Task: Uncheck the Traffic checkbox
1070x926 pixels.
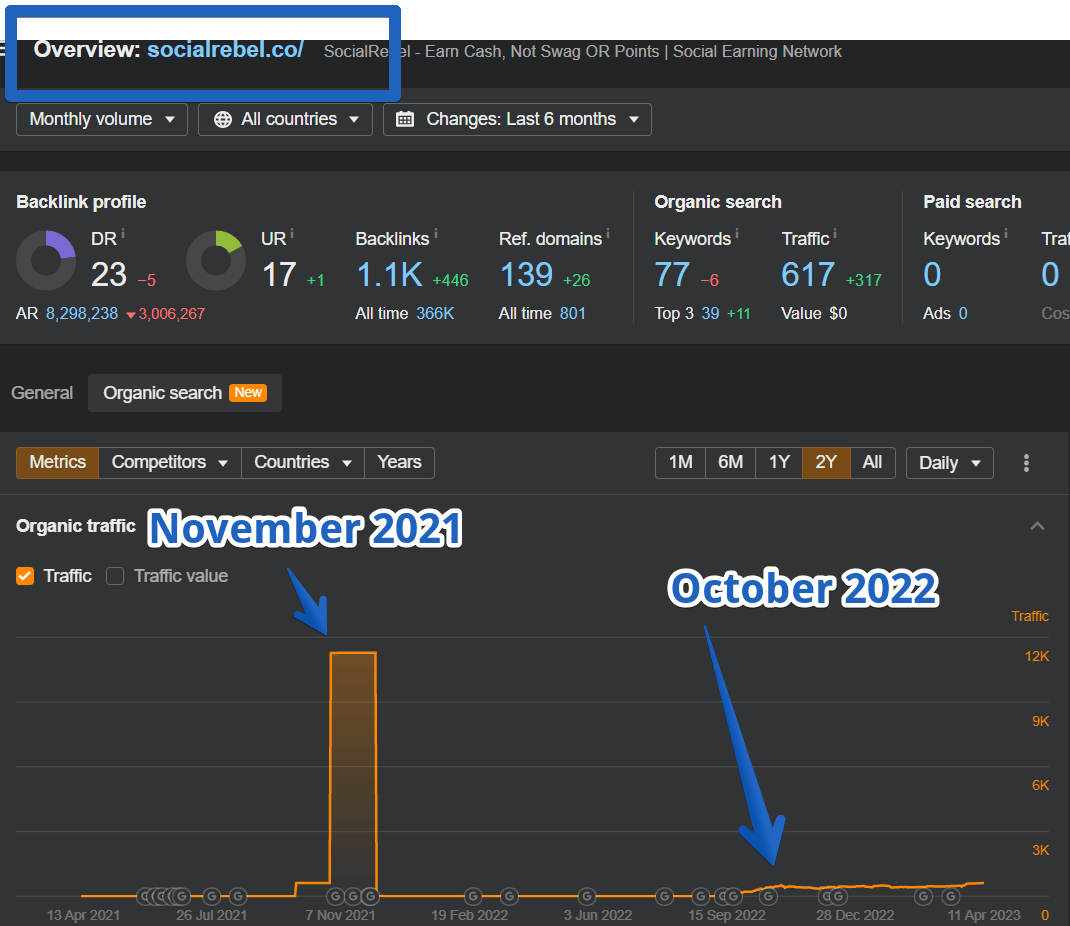Action: pos(25,576)
